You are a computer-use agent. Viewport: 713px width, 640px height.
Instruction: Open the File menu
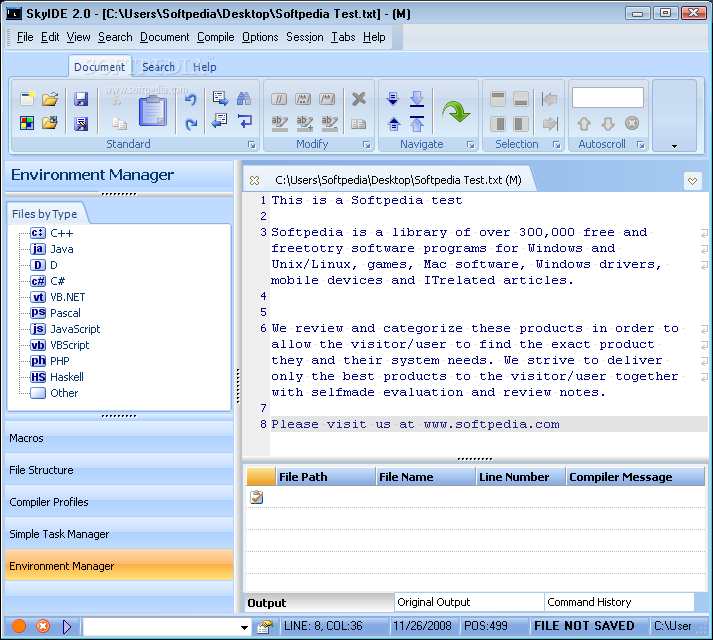pyautogui.click(x=25, y=37)
